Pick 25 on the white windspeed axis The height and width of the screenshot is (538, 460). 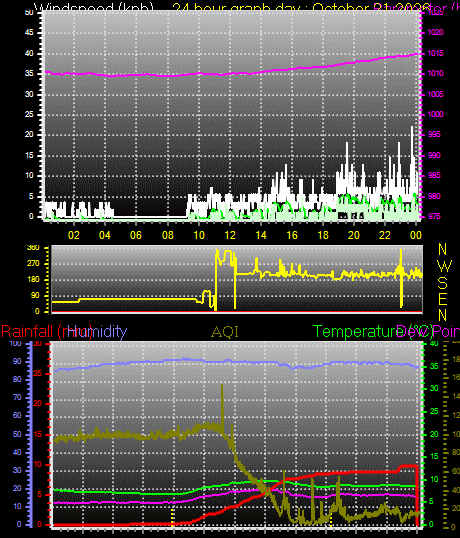[29, 114]
